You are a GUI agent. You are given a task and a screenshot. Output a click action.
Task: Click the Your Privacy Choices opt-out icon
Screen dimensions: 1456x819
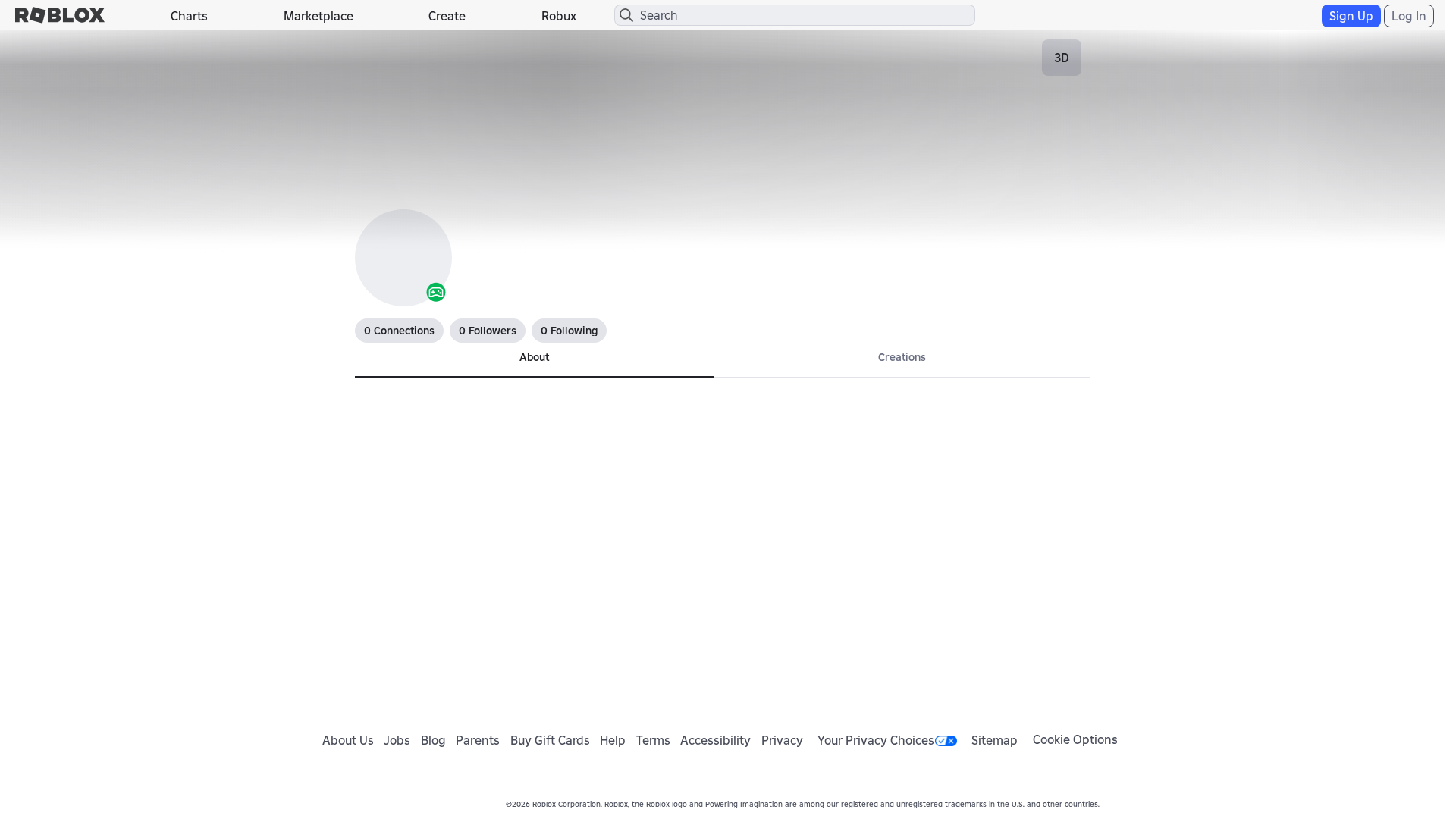pos(946,740)
